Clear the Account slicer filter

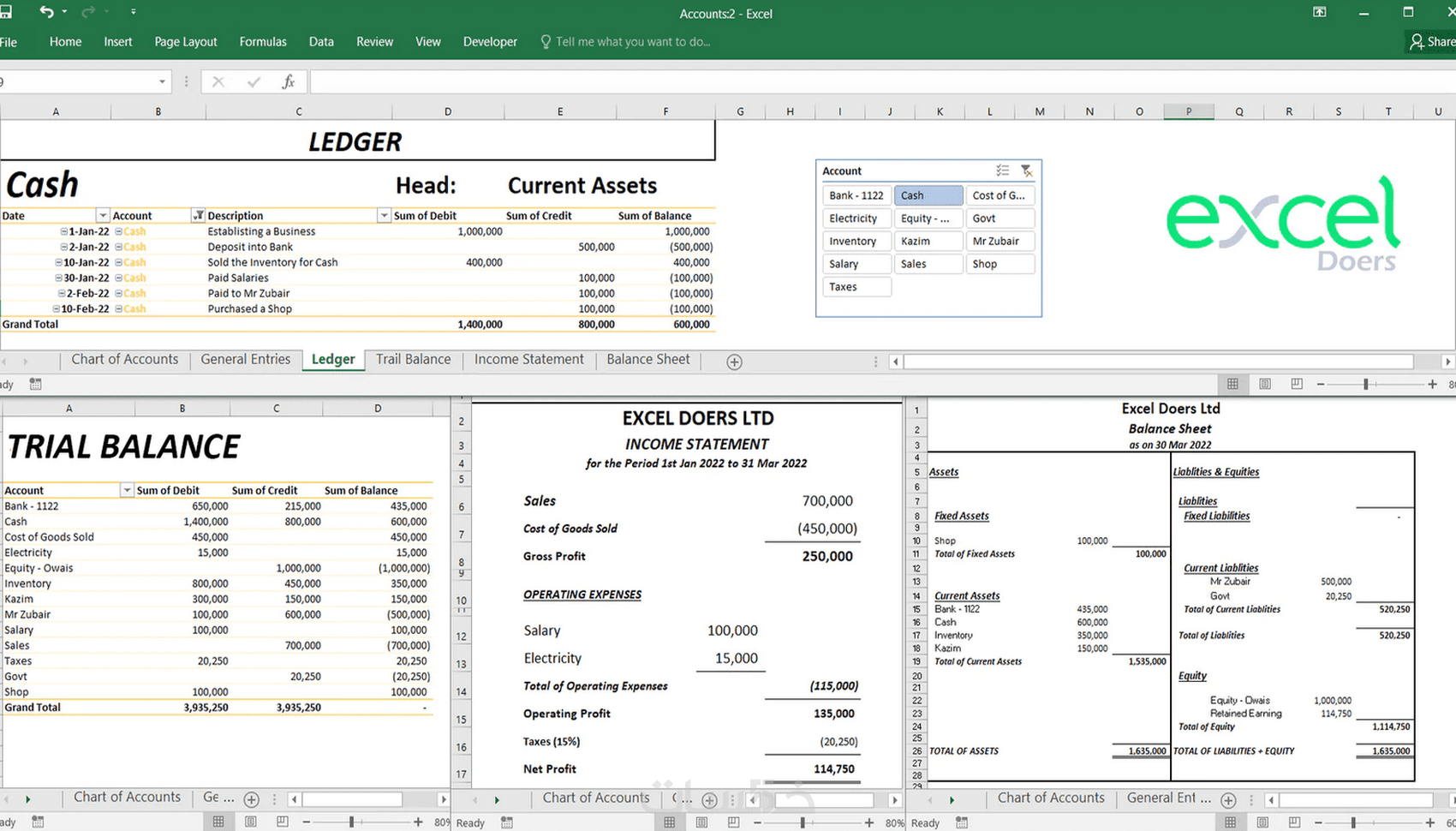[x=1026, y=171]
